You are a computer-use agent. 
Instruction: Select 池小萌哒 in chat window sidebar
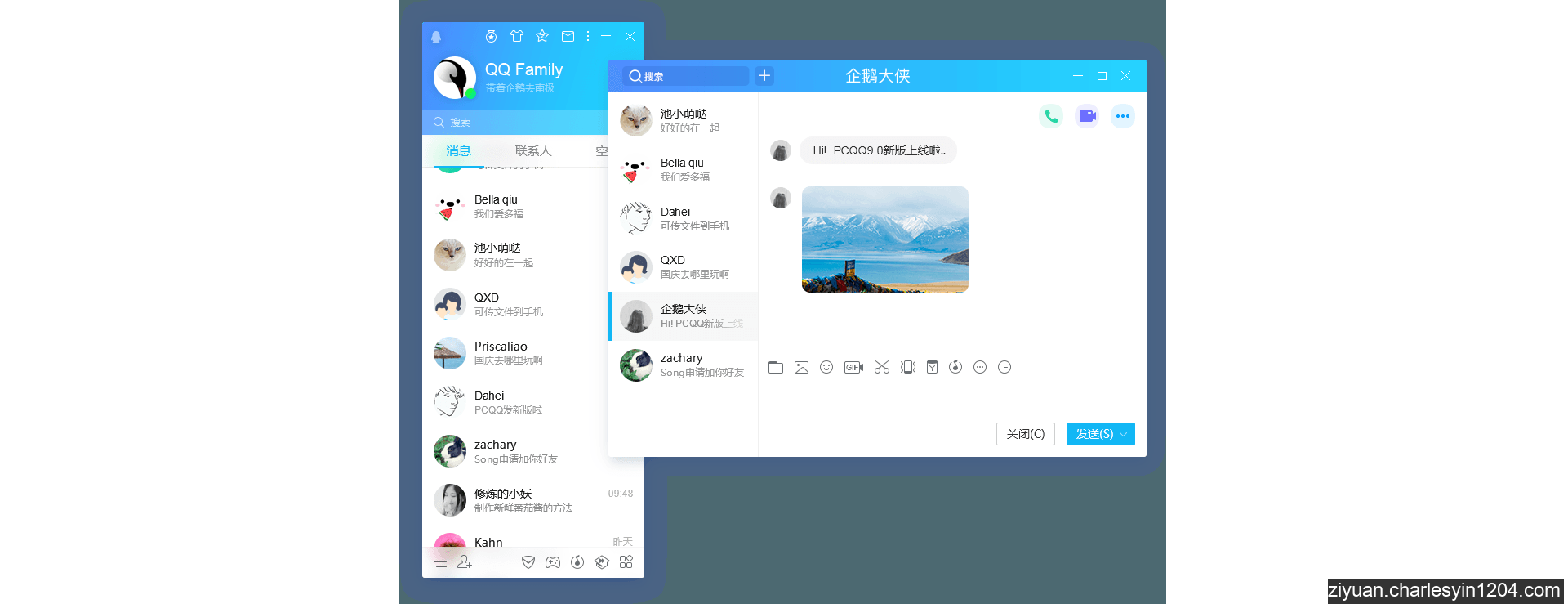[x=684, y=120]
